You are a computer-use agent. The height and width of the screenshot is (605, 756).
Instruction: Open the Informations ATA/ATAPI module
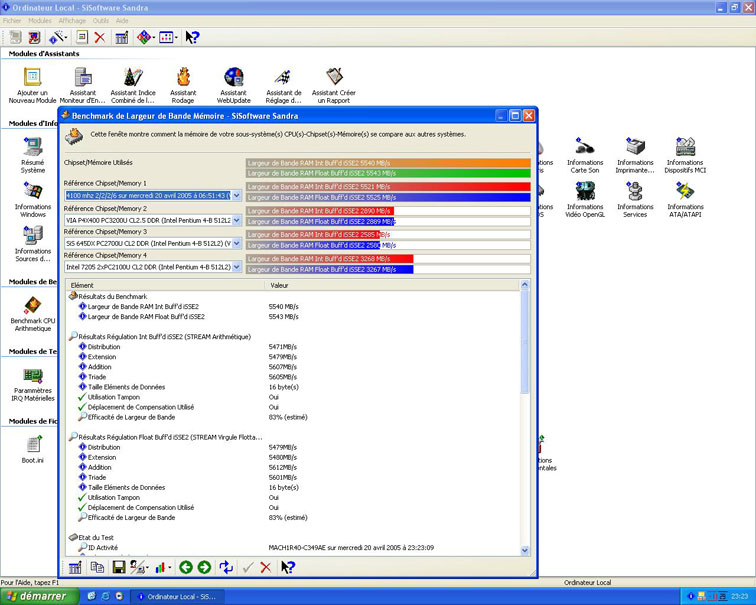coord(685,200)
